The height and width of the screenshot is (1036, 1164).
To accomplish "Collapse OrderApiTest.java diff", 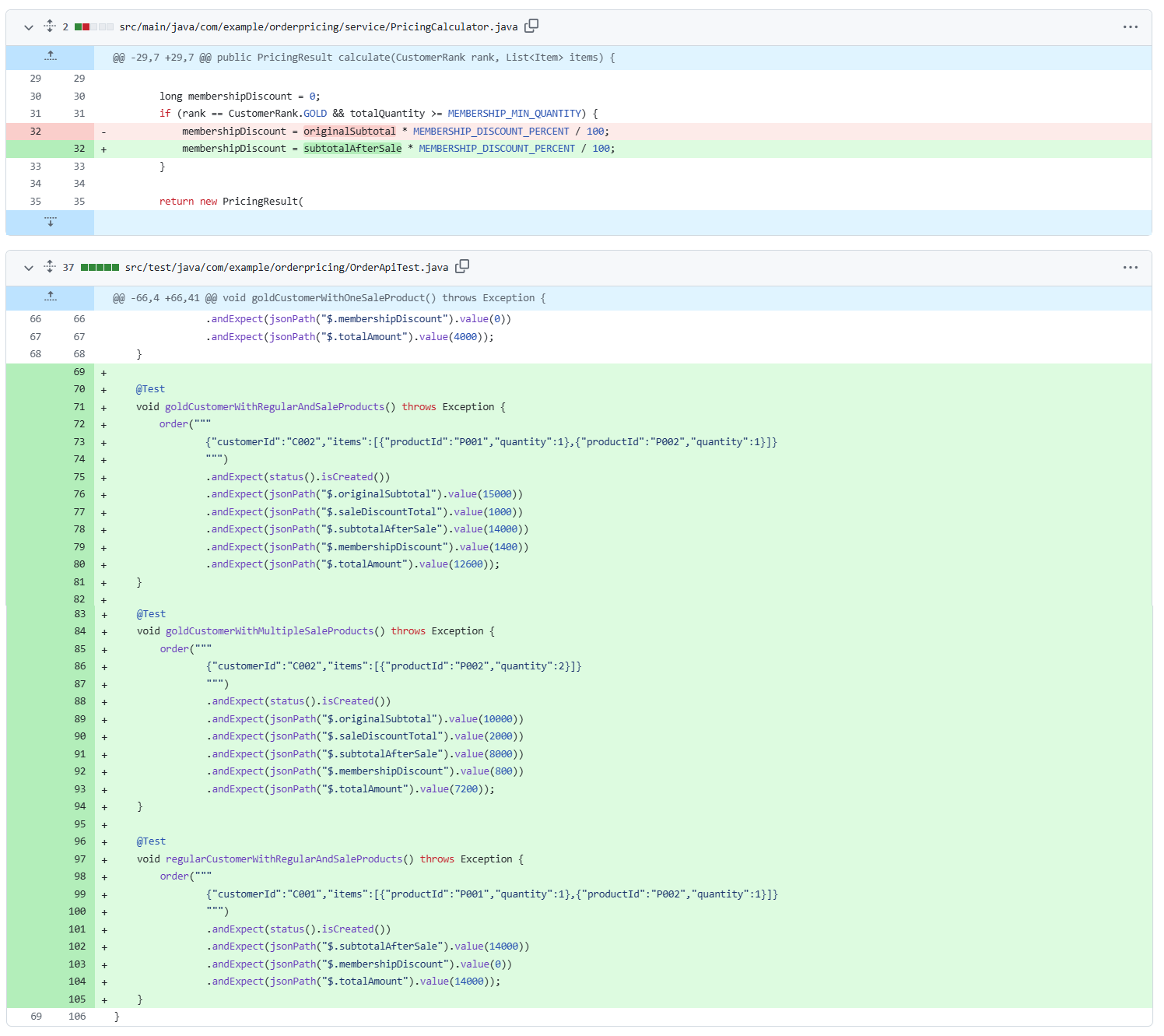I will [29, 268].
